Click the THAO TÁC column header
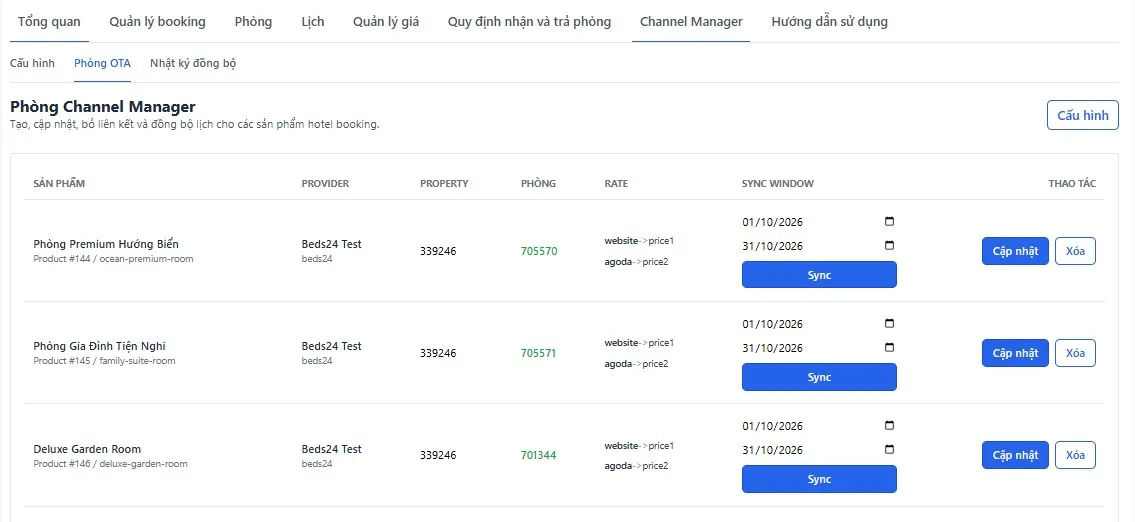This screenshot has width=1135, height=522. pyautogui.click(x=1072, y=183)
